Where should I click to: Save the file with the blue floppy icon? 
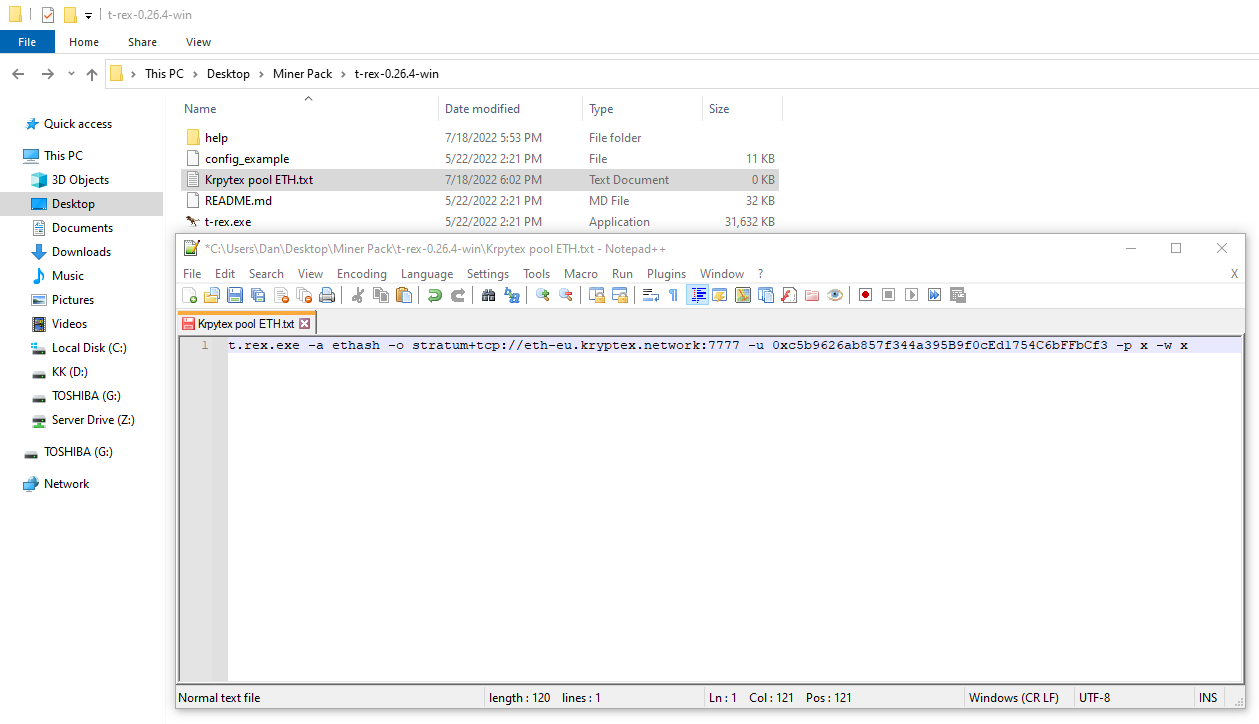[235, 295]
